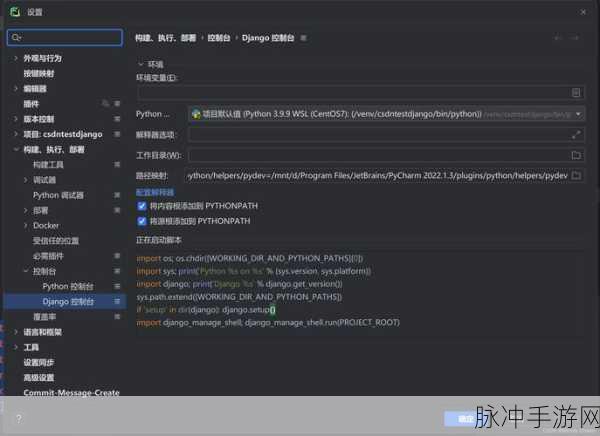600x436 pixels.
Task: Select 受信任的位置 settings page
Action: tap(56, 241)
